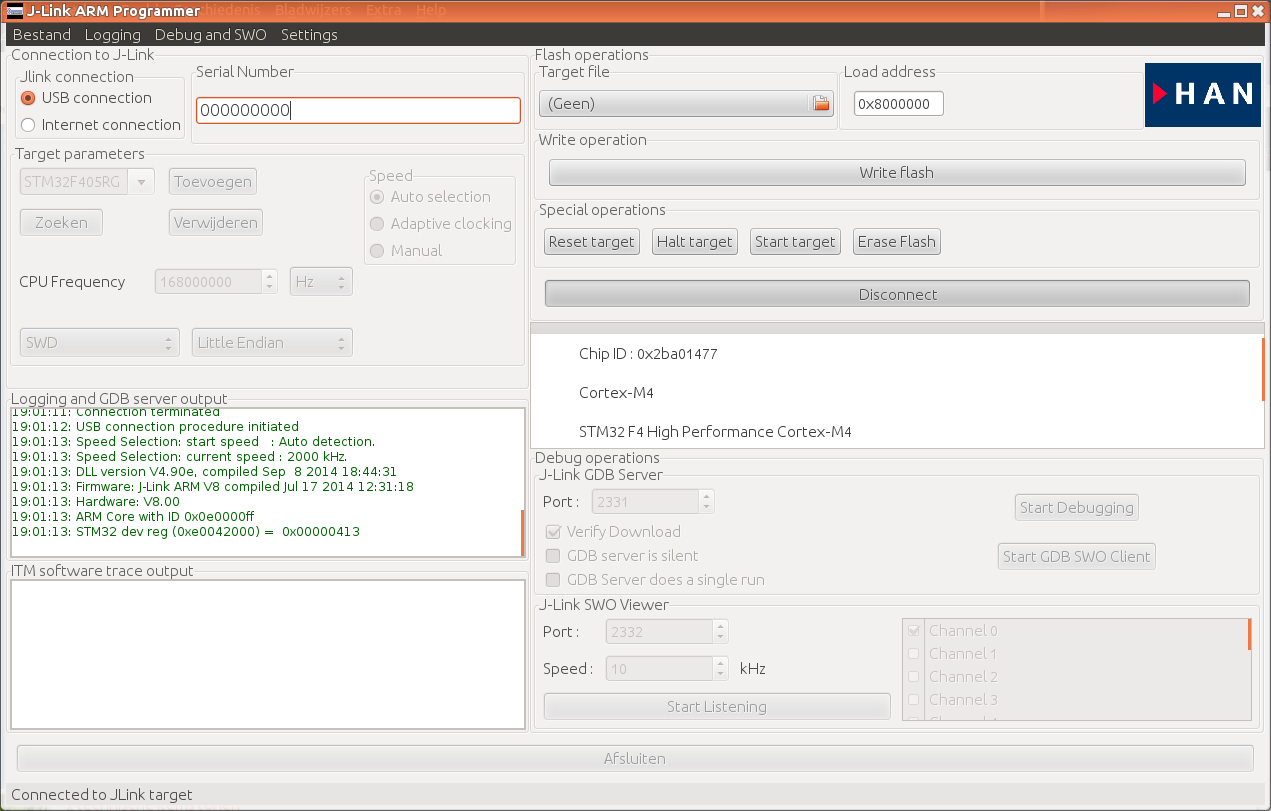Open the Little Endian dropdown
The height and width of the screenshot is (811, 1271).
[272, 343]
